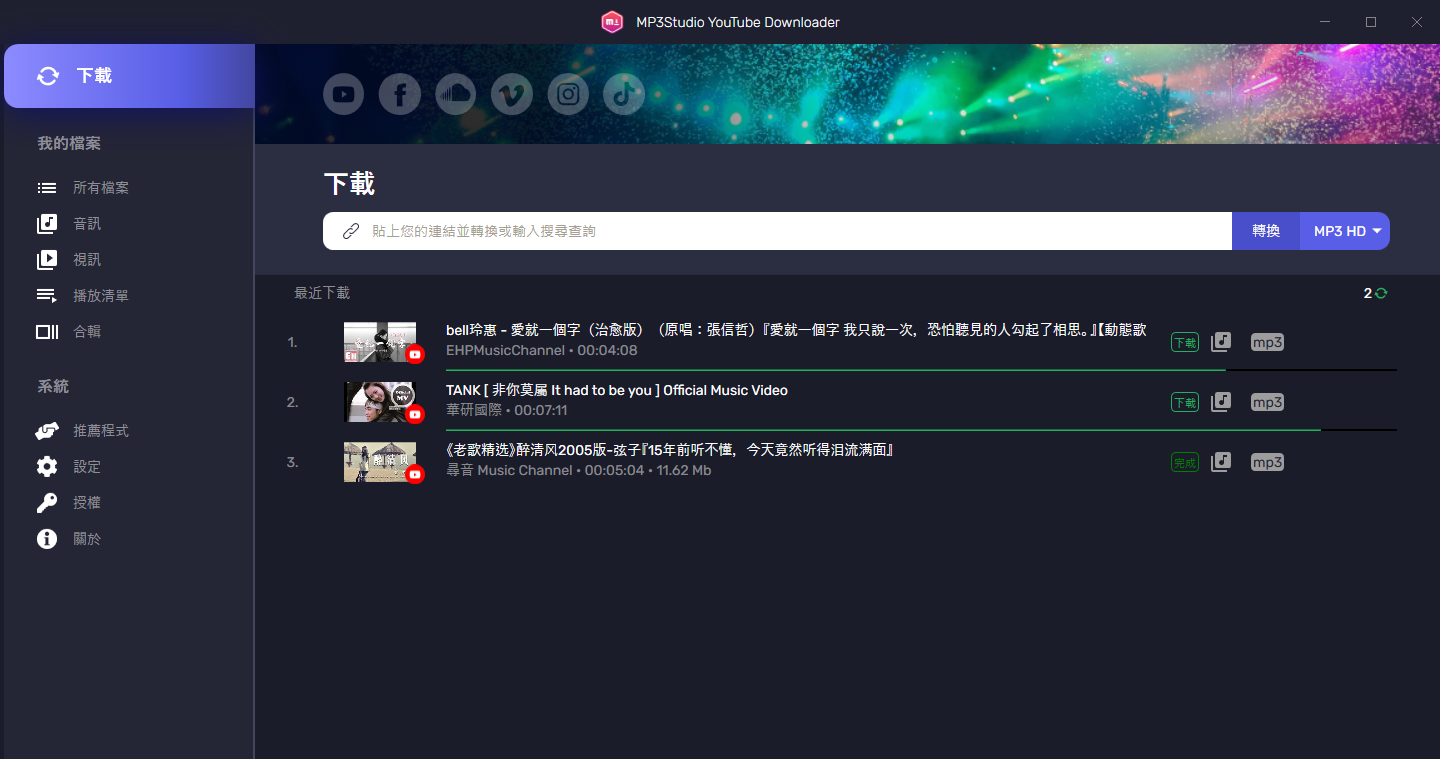The image size is (1440, 759).
Task: Open the Facebook site icon in banner
Action: click(x=399, y=95)
